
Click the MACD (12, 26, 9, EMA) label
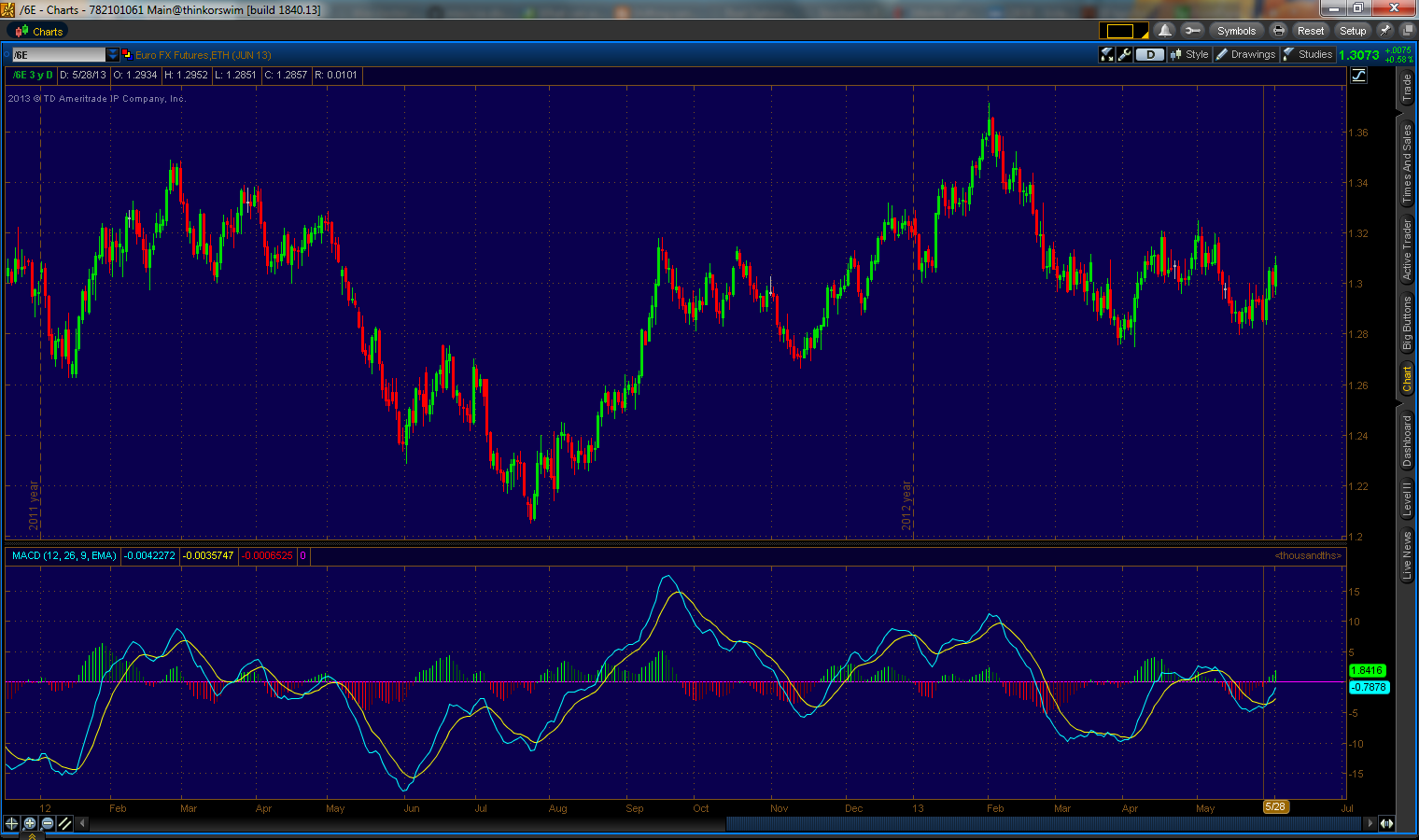[x=64, y=555]
